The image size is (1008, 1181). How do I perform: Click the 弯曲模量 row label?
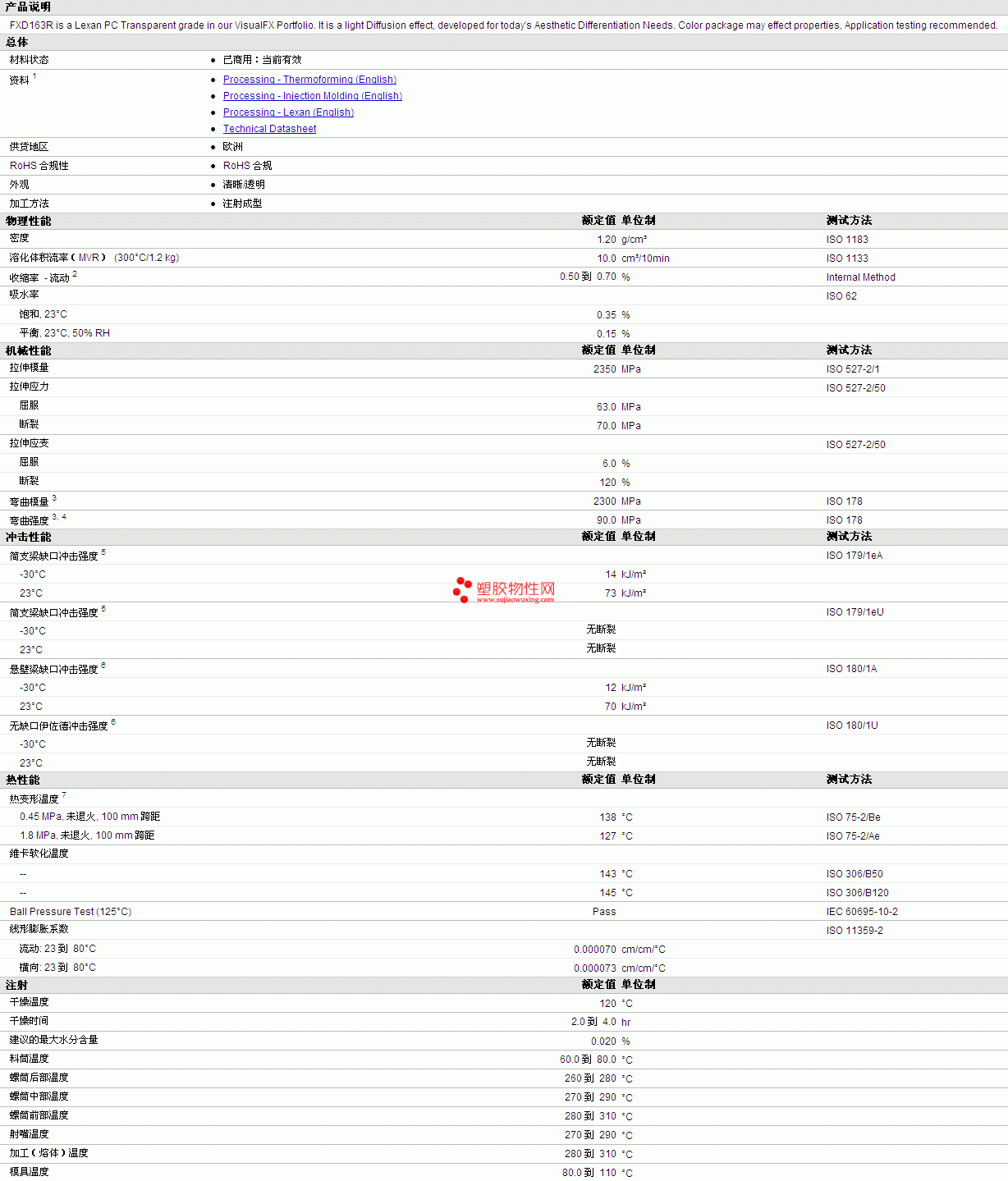(x=29, y=501)
